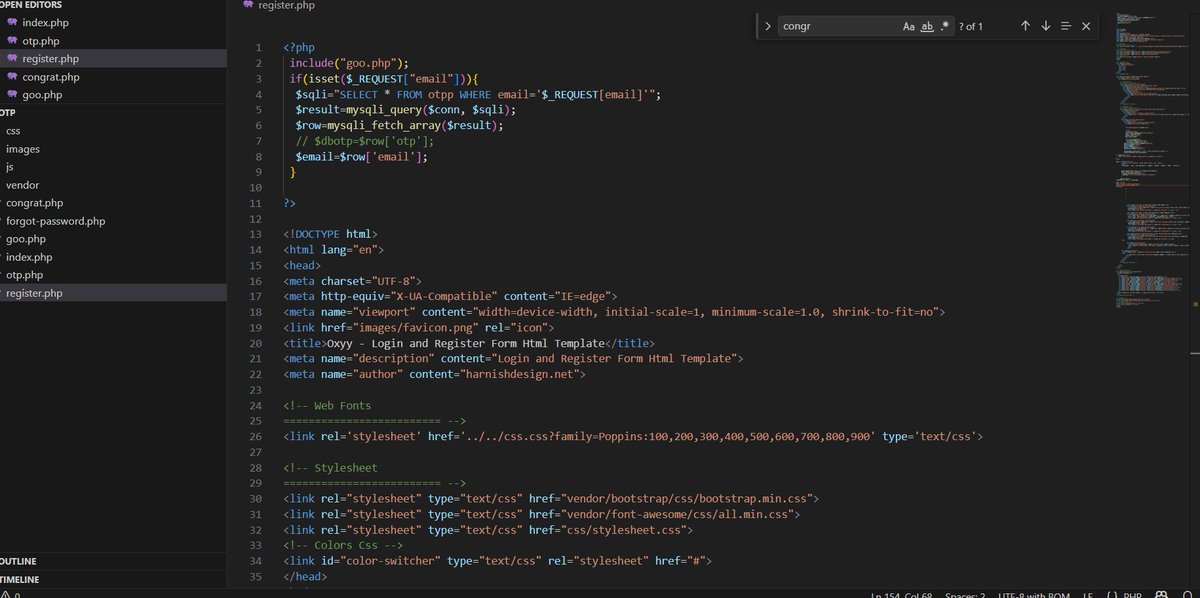
Task: Click PHP file icon beside goo.php in Open Editors
Action: pos(11,94)
